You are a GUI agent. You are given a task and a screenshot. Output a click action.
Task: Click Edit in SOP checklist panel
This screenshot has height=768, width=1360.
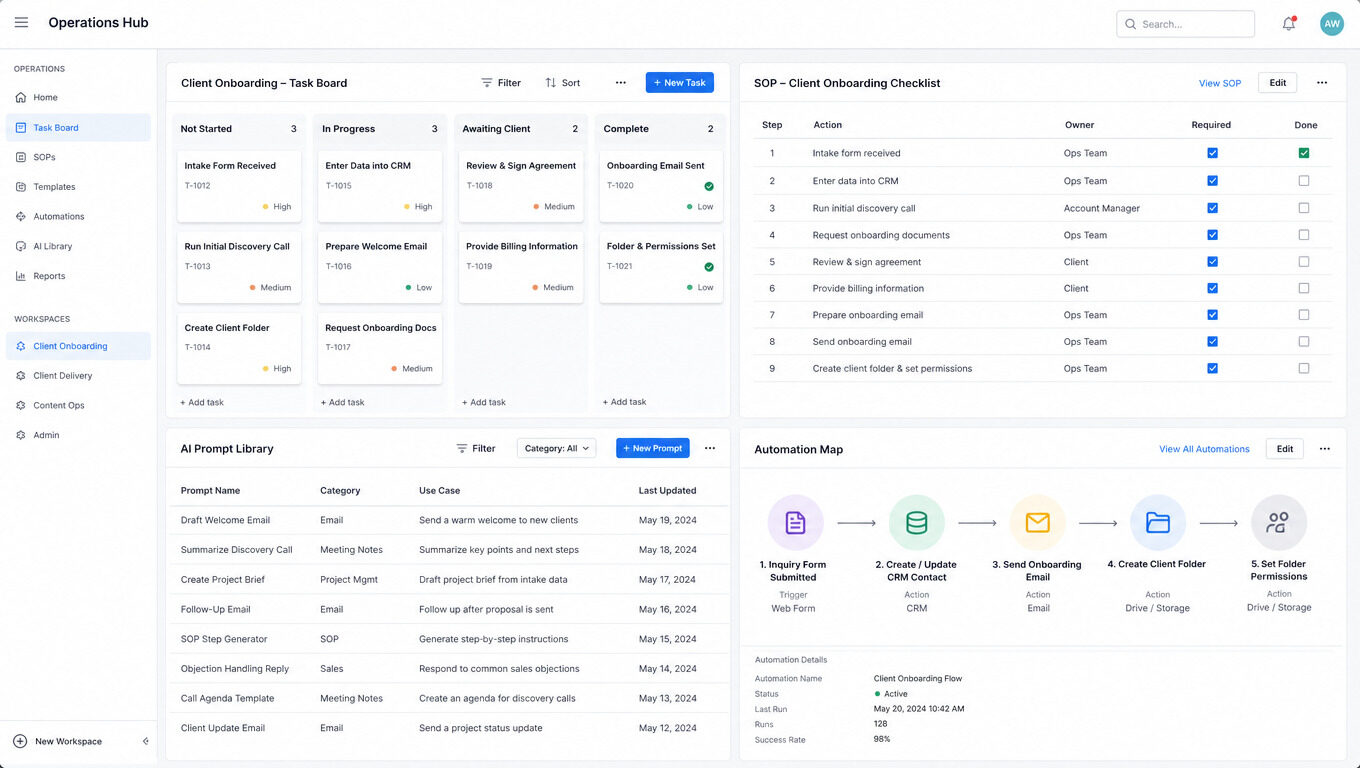[1278, 83]
